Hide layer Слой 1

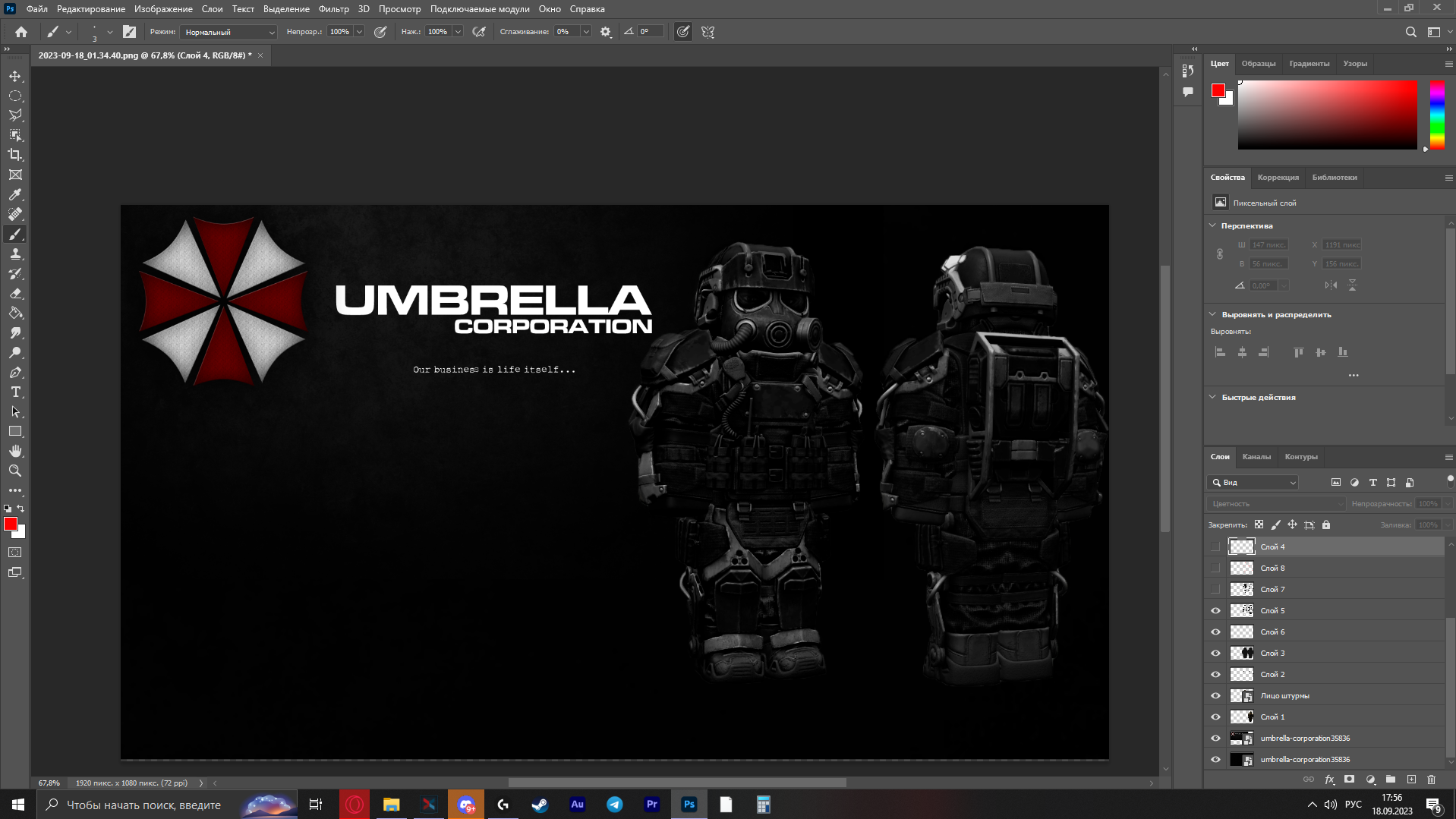[1215, 717]
